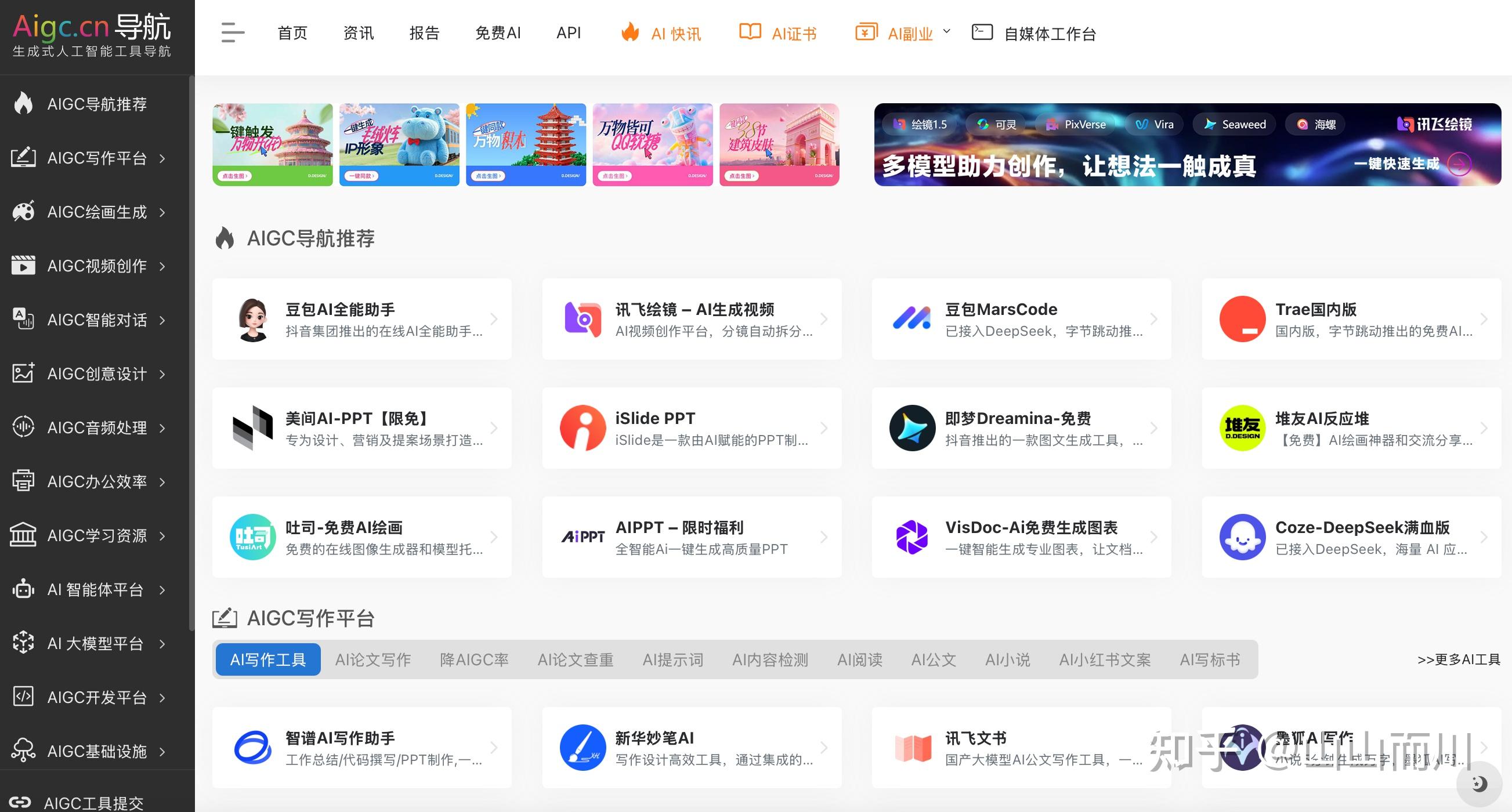Toggle dark mode moon button

coord(1478,783)
